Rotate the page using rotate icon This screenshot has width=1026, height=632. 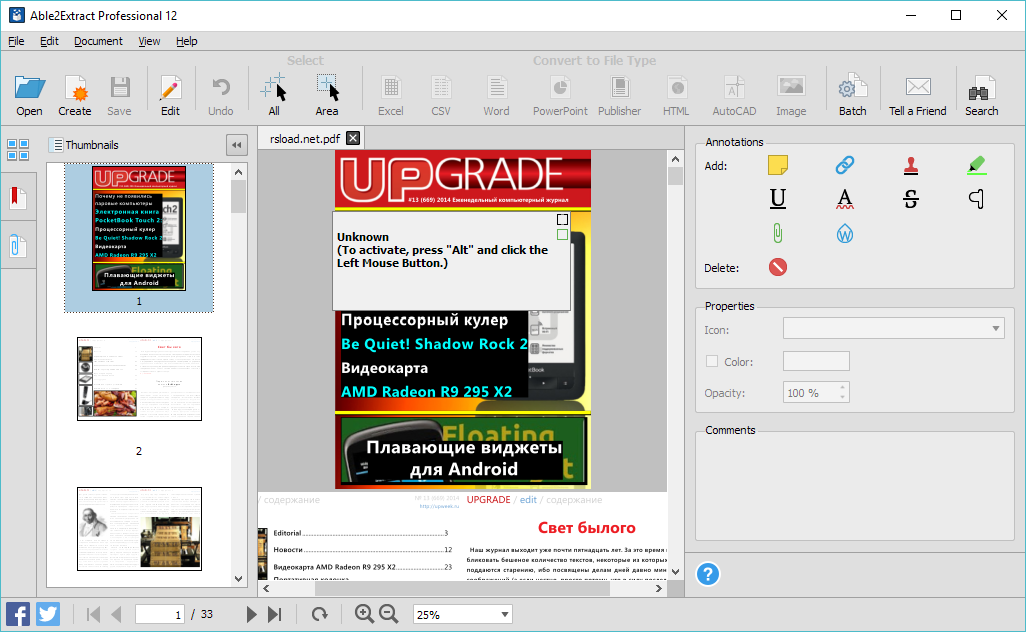(x=319, y=614)
